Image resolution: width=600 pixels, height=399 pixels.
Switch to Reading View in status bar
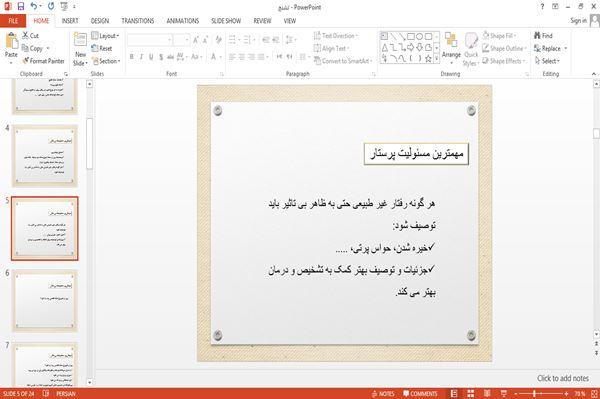[487, 393]
